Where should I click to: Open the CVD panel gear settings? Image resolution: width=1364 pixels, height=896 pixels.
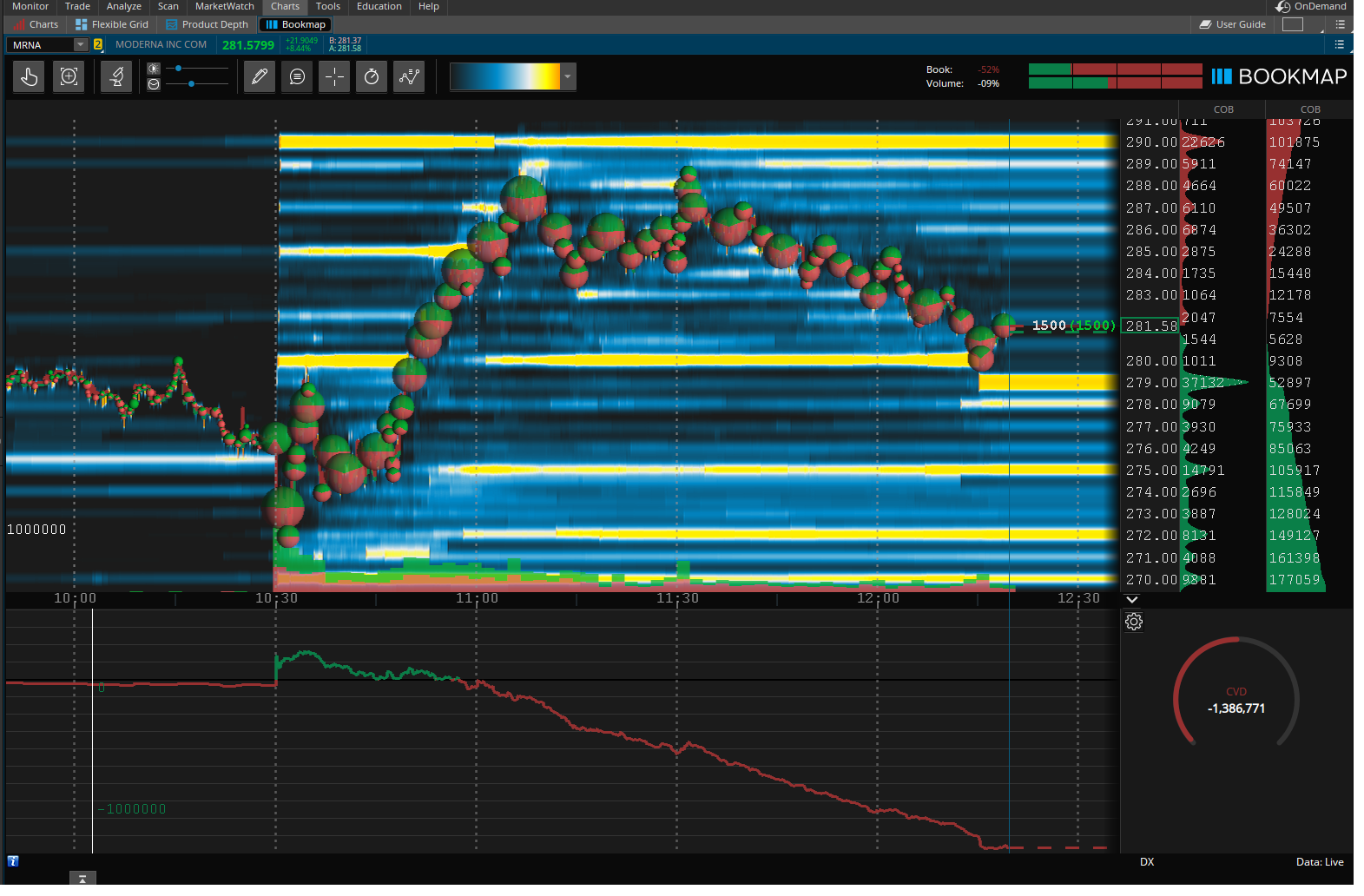[x=1134, y=622]
